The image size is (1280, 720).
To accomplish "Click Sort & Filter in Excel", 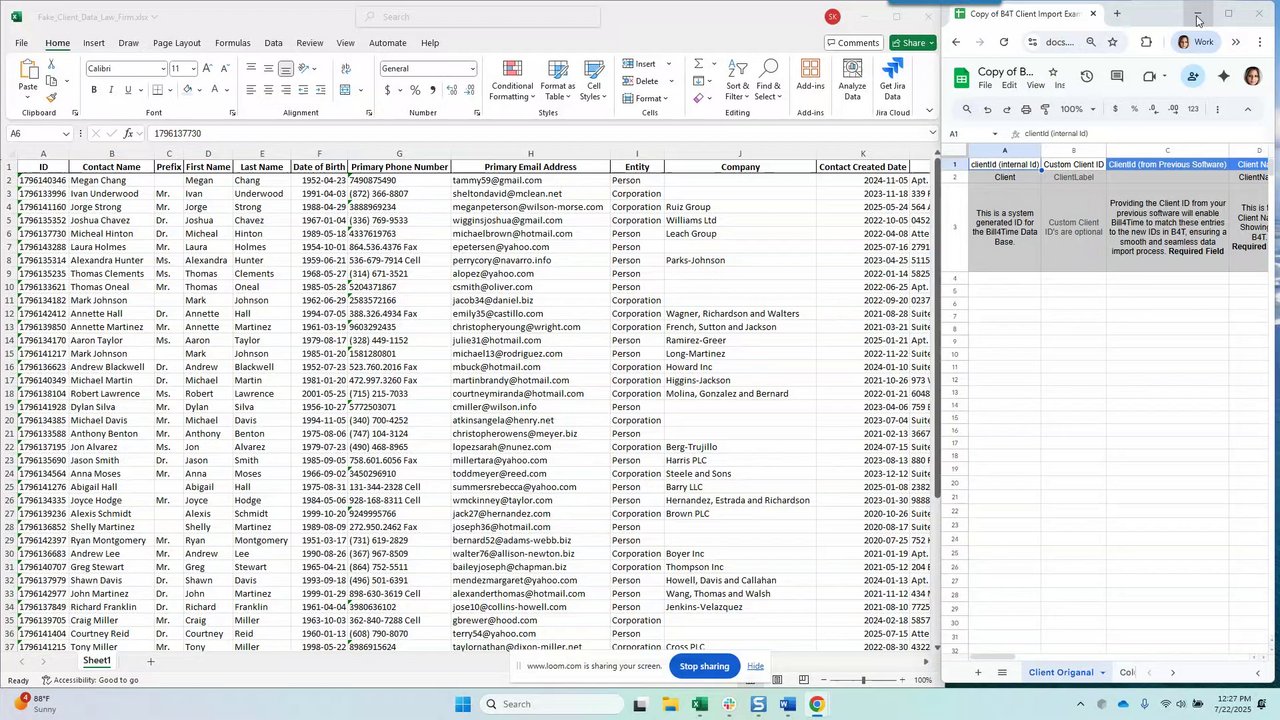I will [x=737, y=80].
